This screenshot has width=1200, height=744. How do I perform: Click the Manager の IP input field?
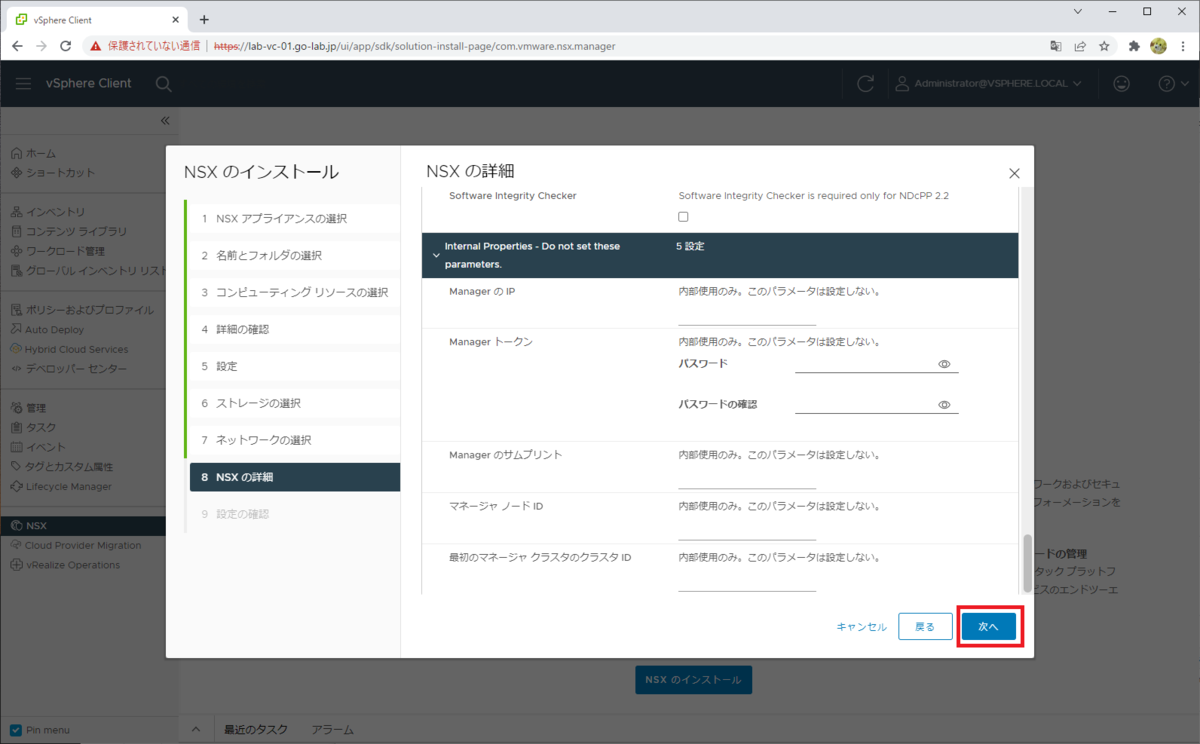(747, 315)
